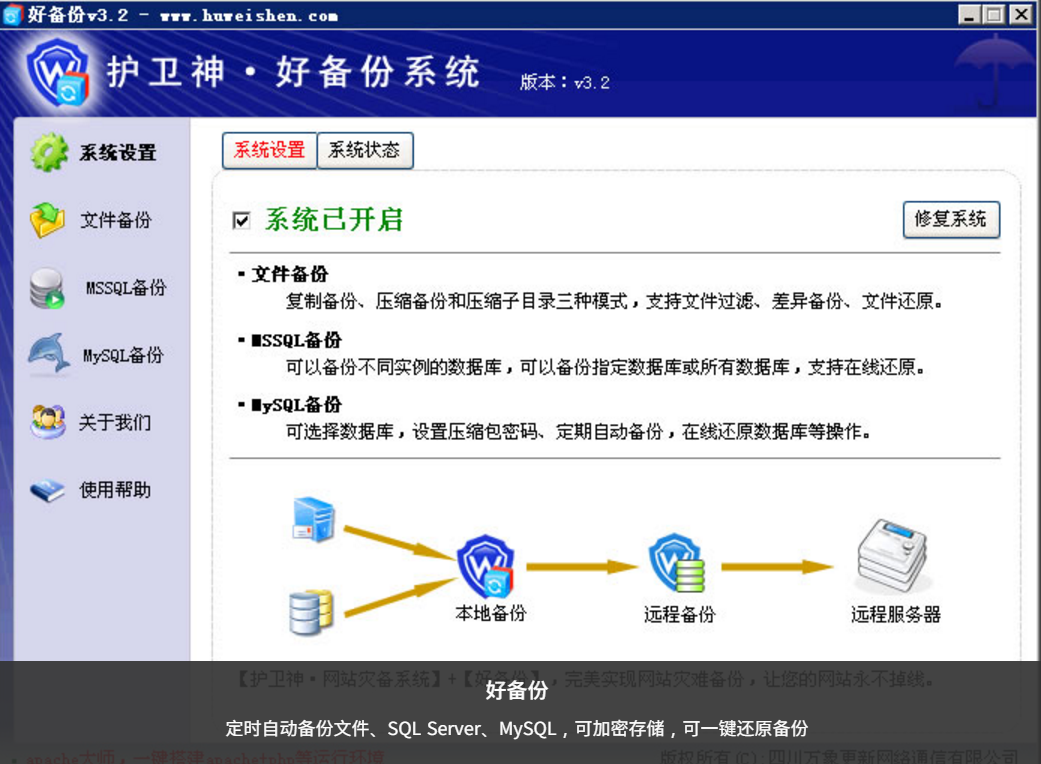The height and width of the screenshot is (764, 1041).
Task: Close the 好备份 window
Action: point(1021,15)
